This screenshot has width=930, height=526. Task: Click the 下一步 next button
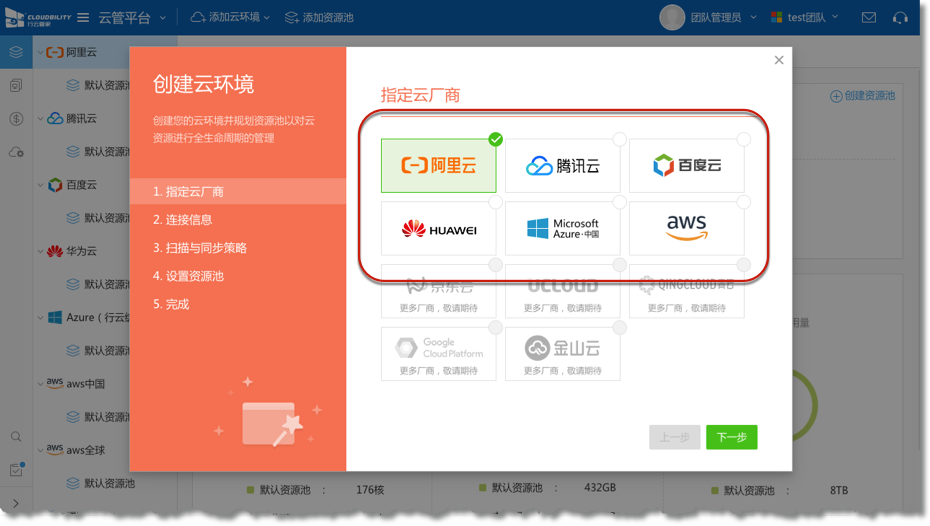(x=731, y=437)
